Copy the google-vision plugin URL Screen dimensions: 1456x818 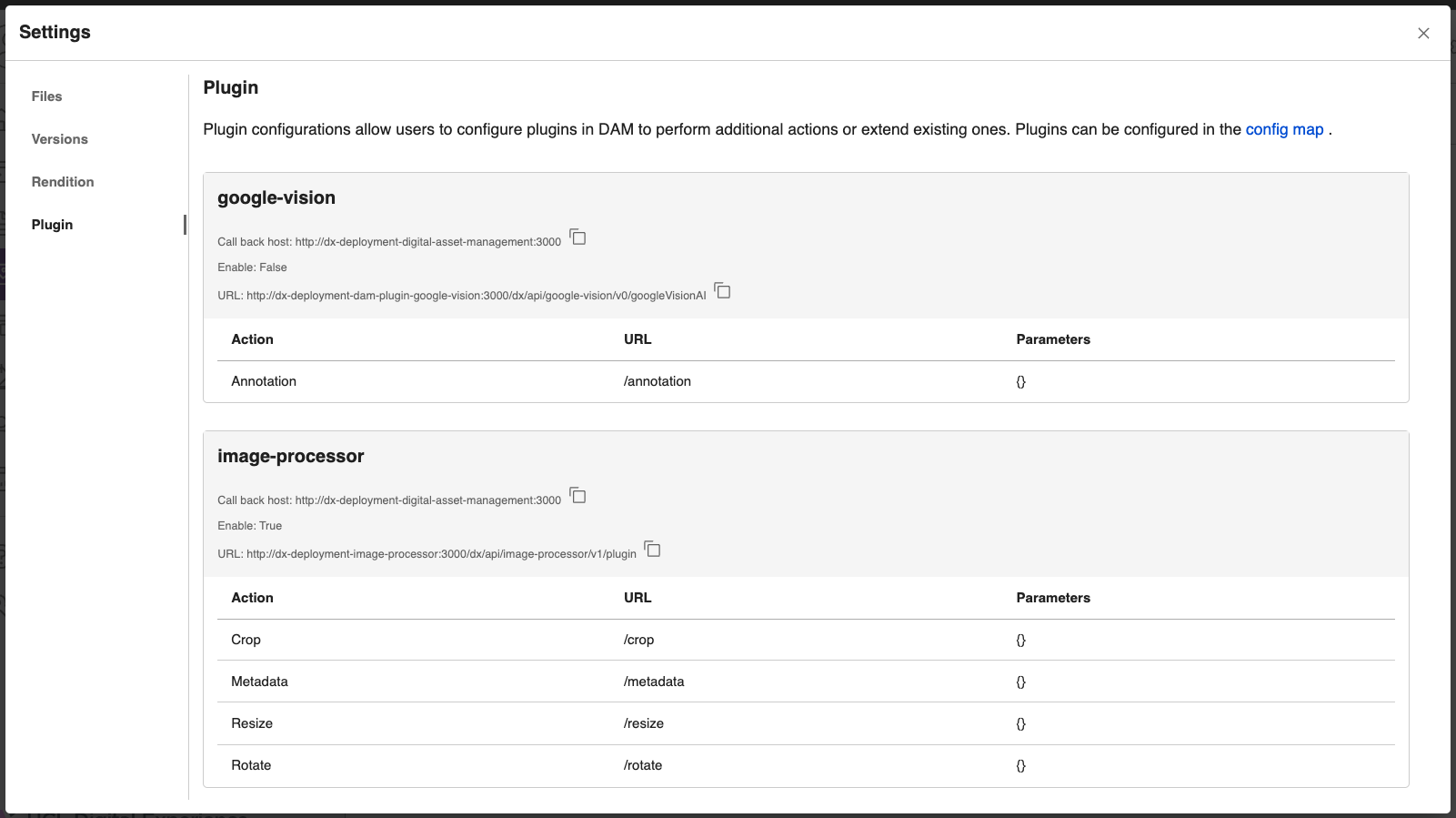722,291
